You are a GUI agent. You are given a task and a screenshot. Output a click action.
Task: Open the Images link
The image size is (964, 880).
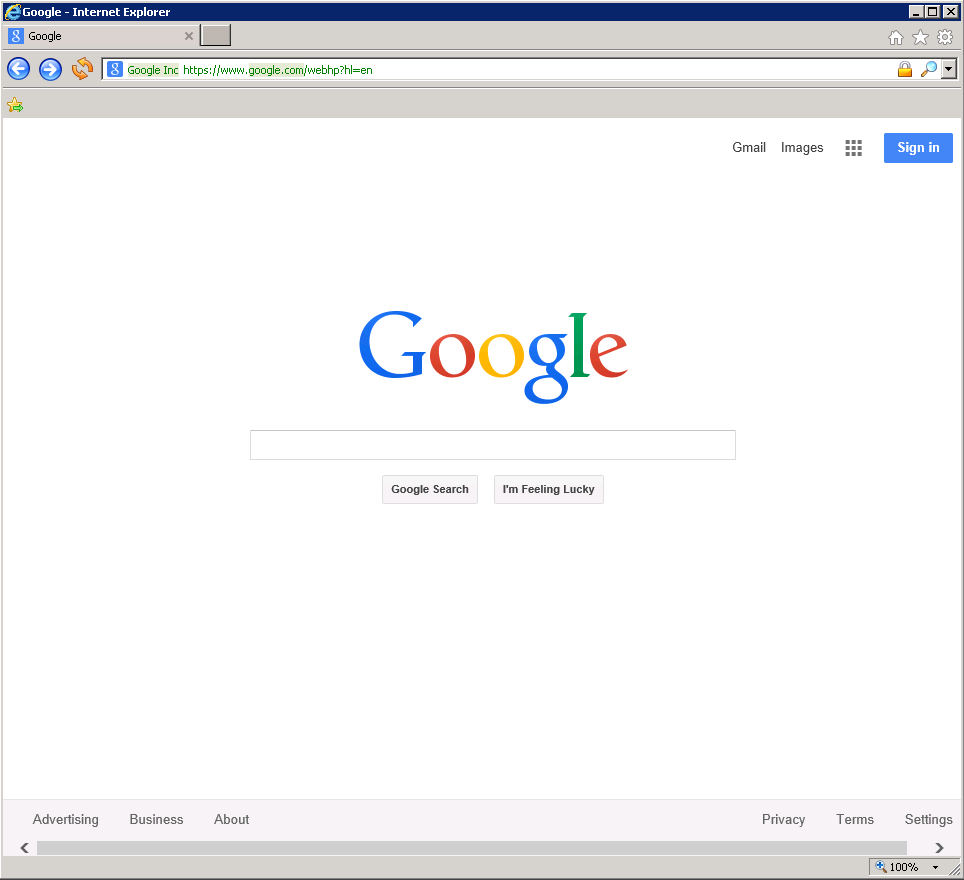click(x=802, y=148)
